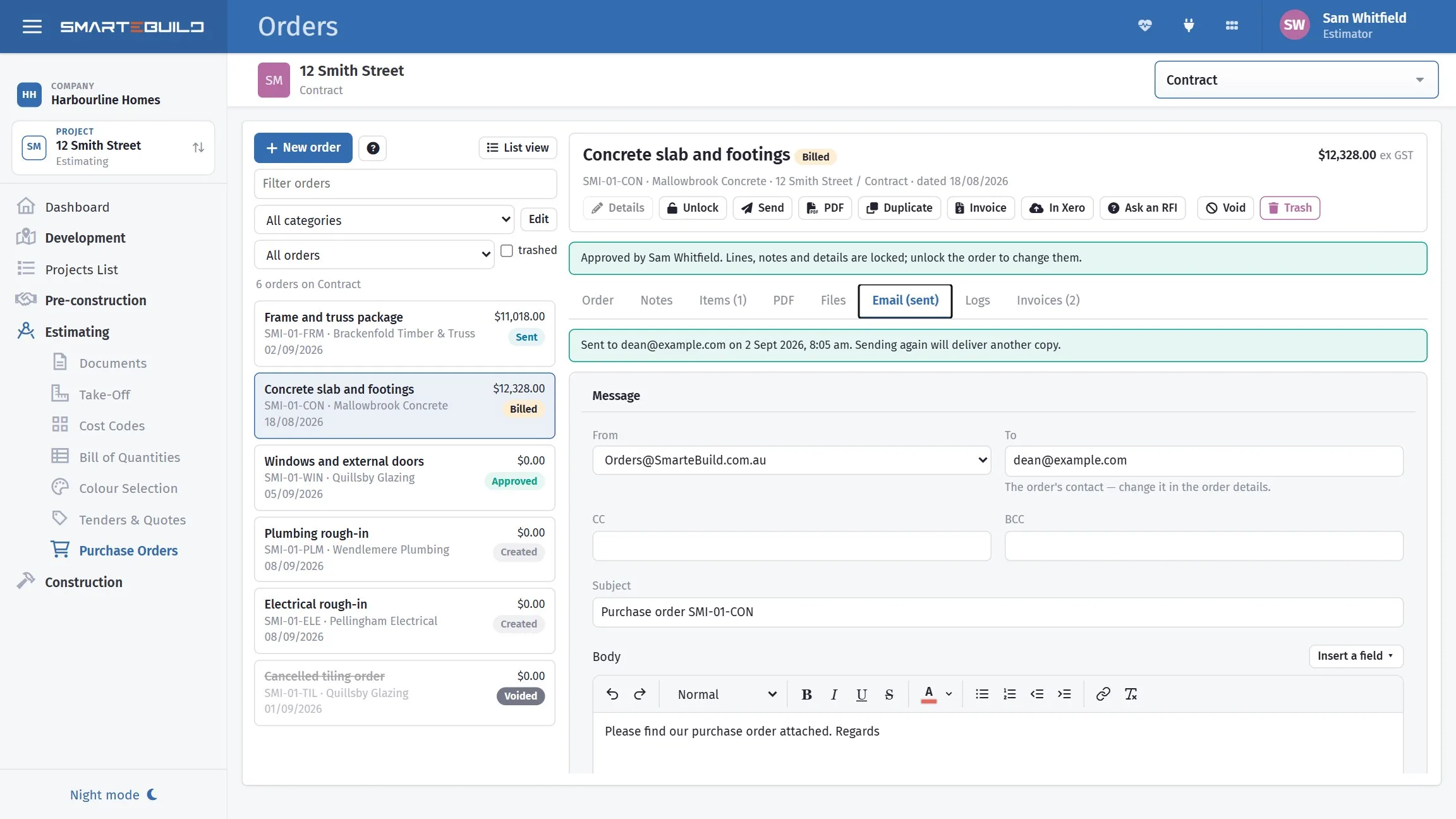Screen dimensions: 1456x819
Task: Open the Insert a field dropdown
Action: (1356, 656)
